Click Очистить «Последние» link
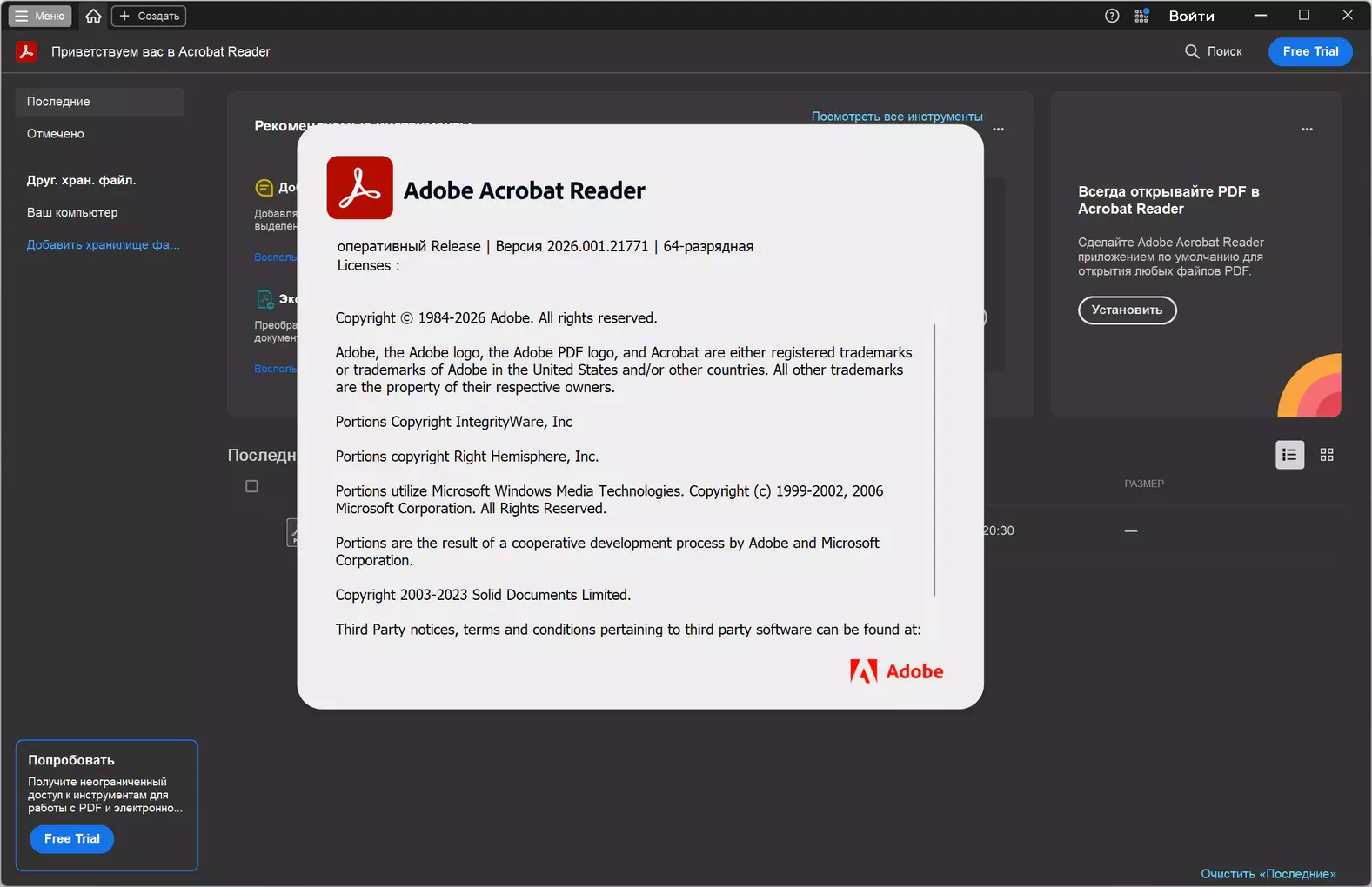 coord(1268,874)
